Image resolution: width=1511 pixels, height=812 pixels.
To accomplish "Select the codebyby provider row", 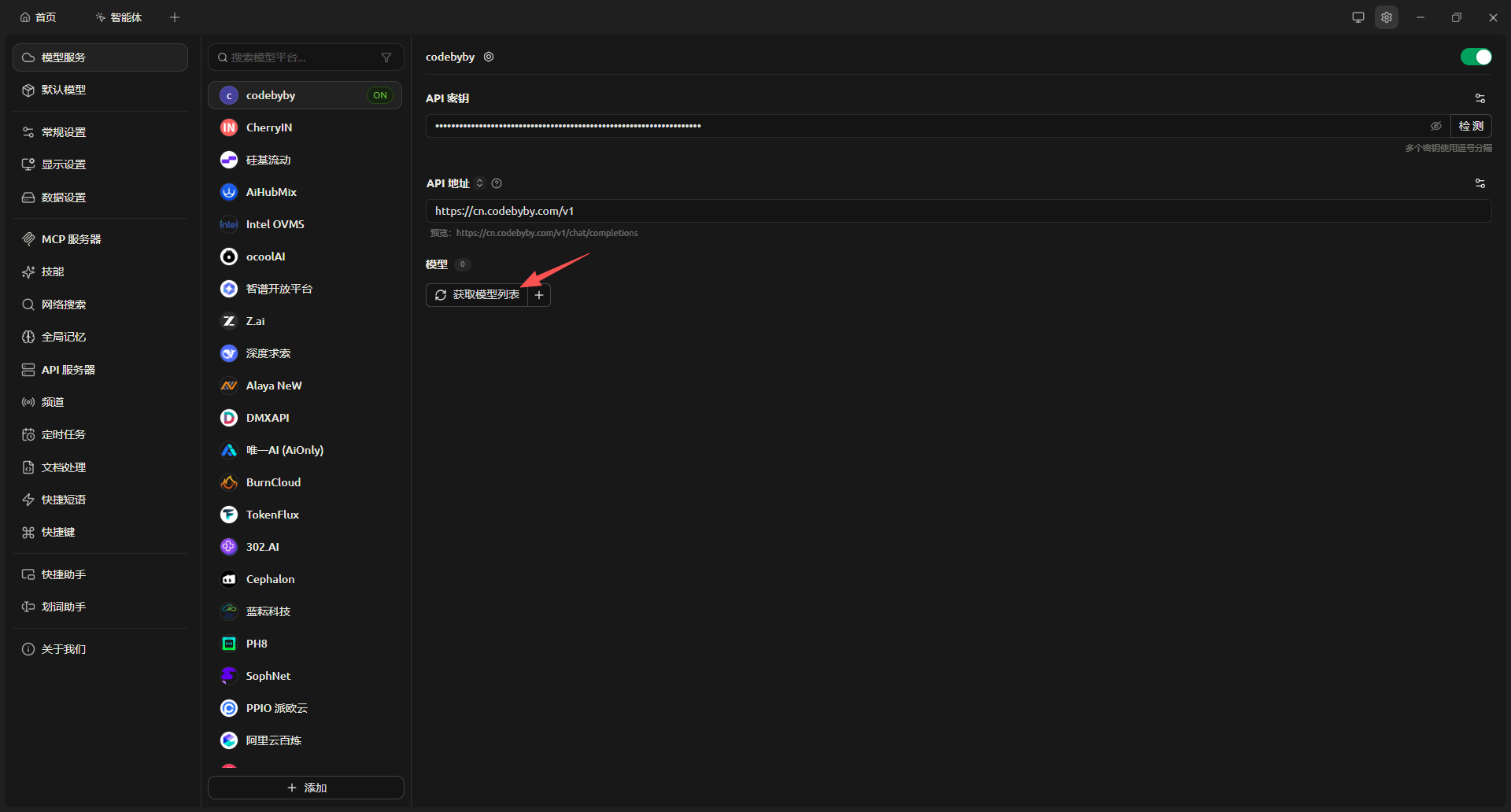I will coord(305,95).
